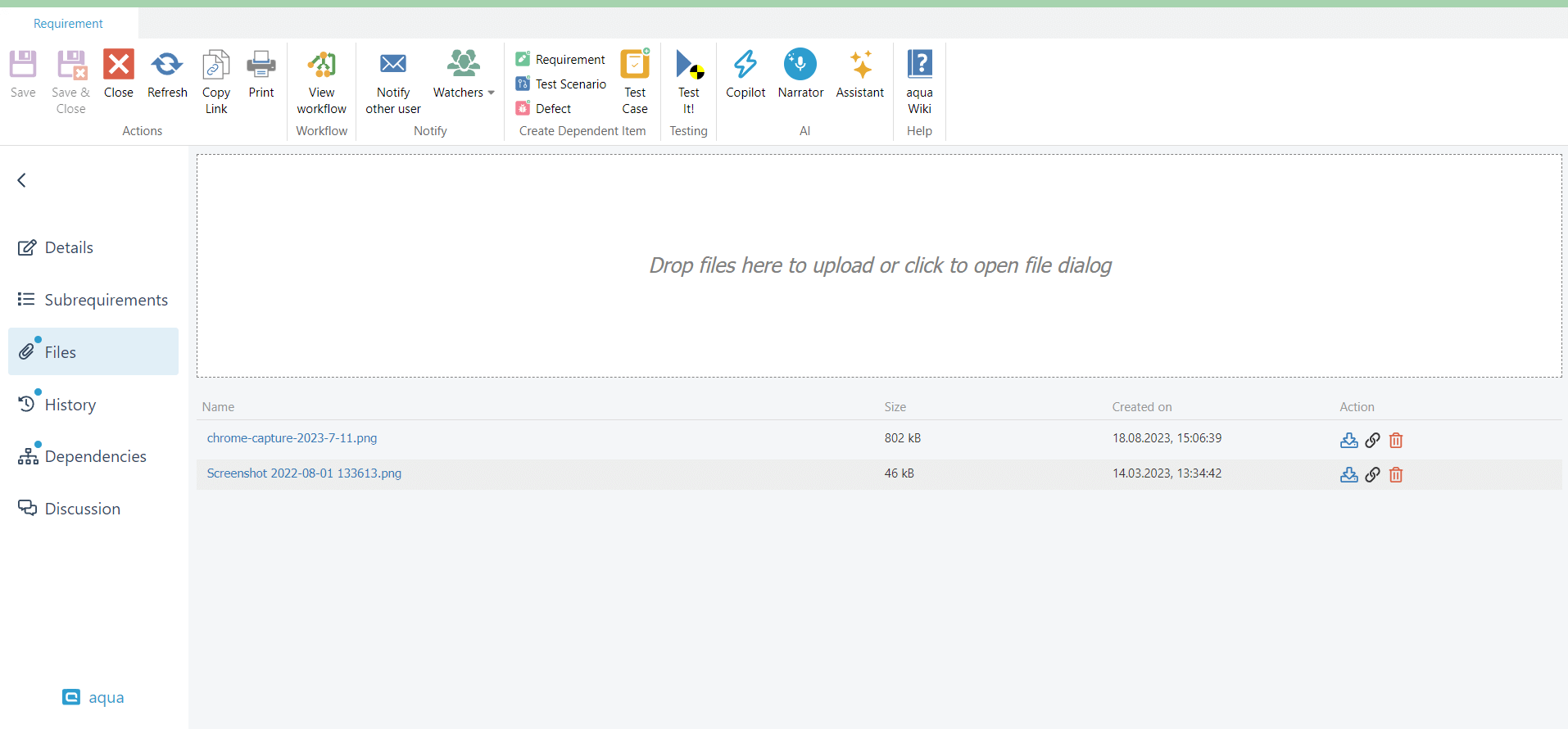Switch to the History section
This screenshot has width=1568, height=729.
coord(70,405)
